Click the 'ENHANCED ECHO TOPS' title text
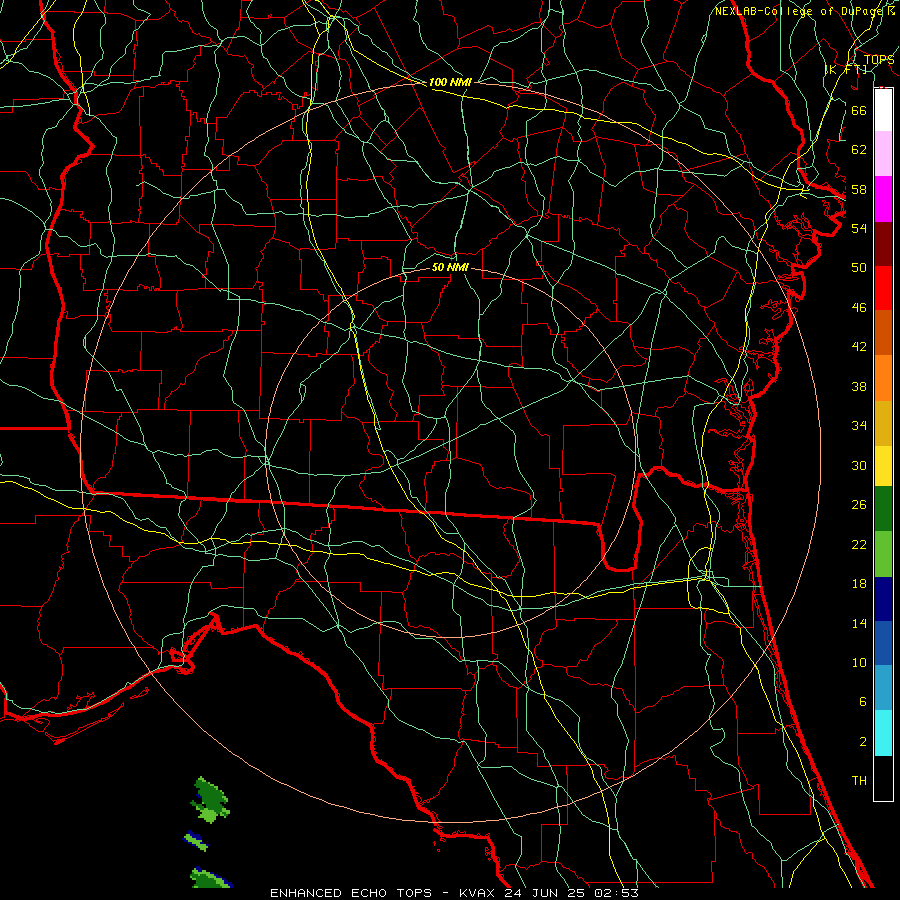 pyautogui.click(x=351, y=893)
